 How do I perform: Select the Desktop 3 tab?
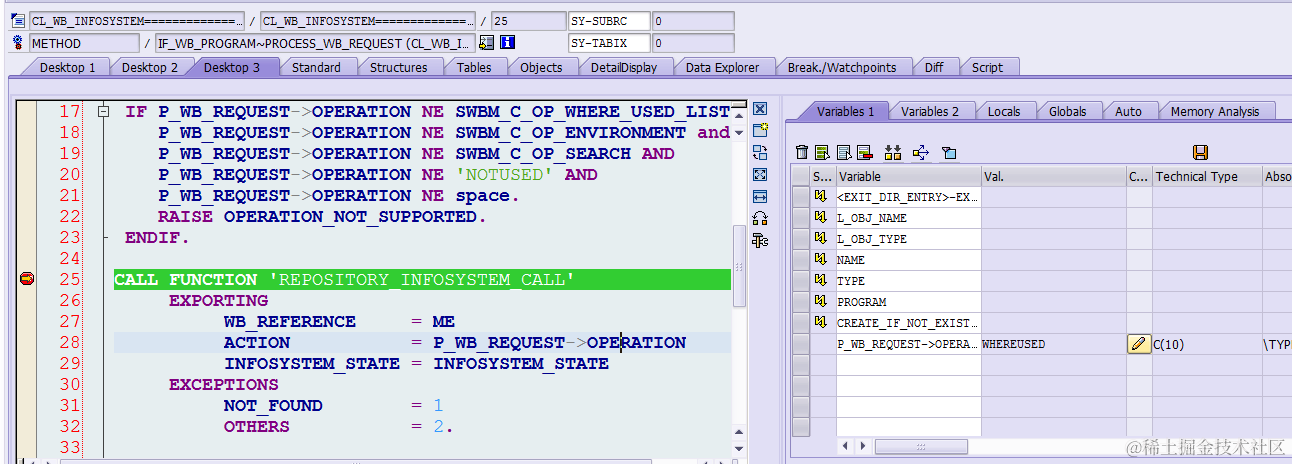click(x=232, y=67)
